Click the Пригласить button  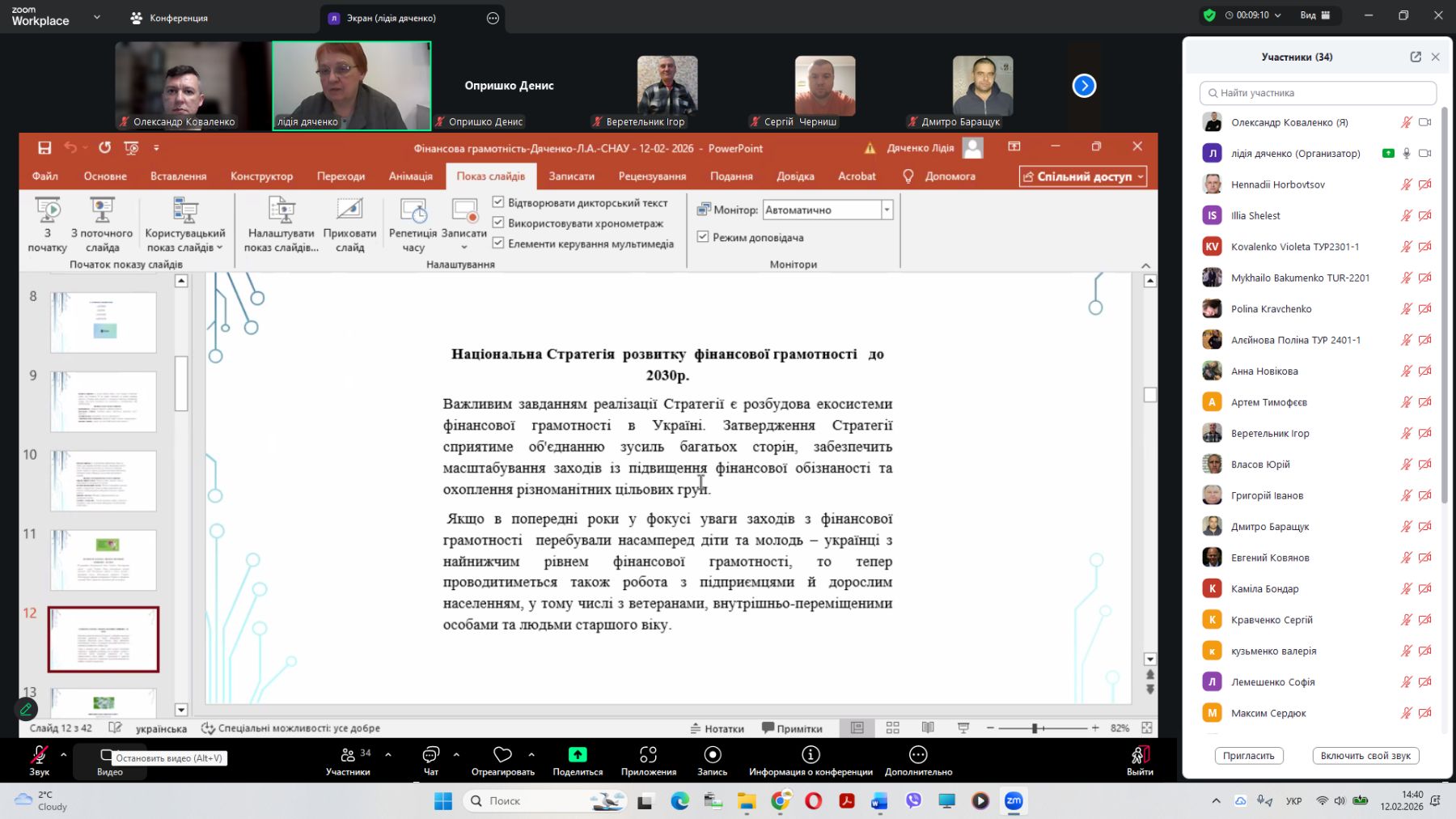pos(1248,756)
